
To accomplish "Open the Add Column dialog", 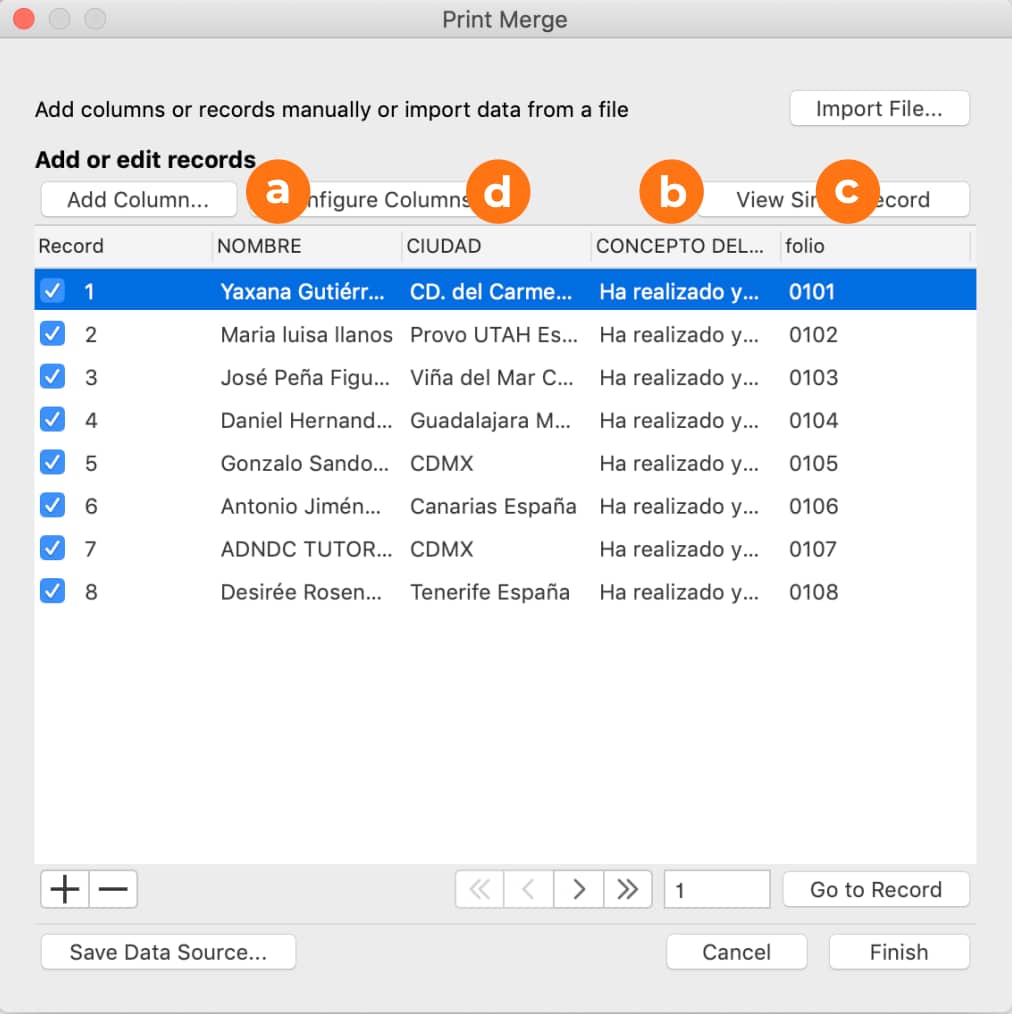I will click(x=138, y=199).
